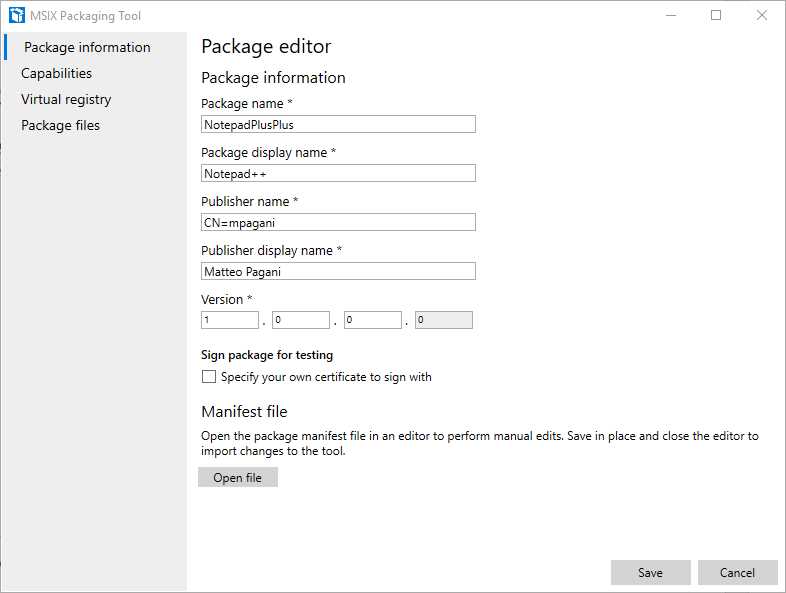This screenshot has width=786, height=593.
Task: Click the Sign package for testing label
Action: [267, 355]
